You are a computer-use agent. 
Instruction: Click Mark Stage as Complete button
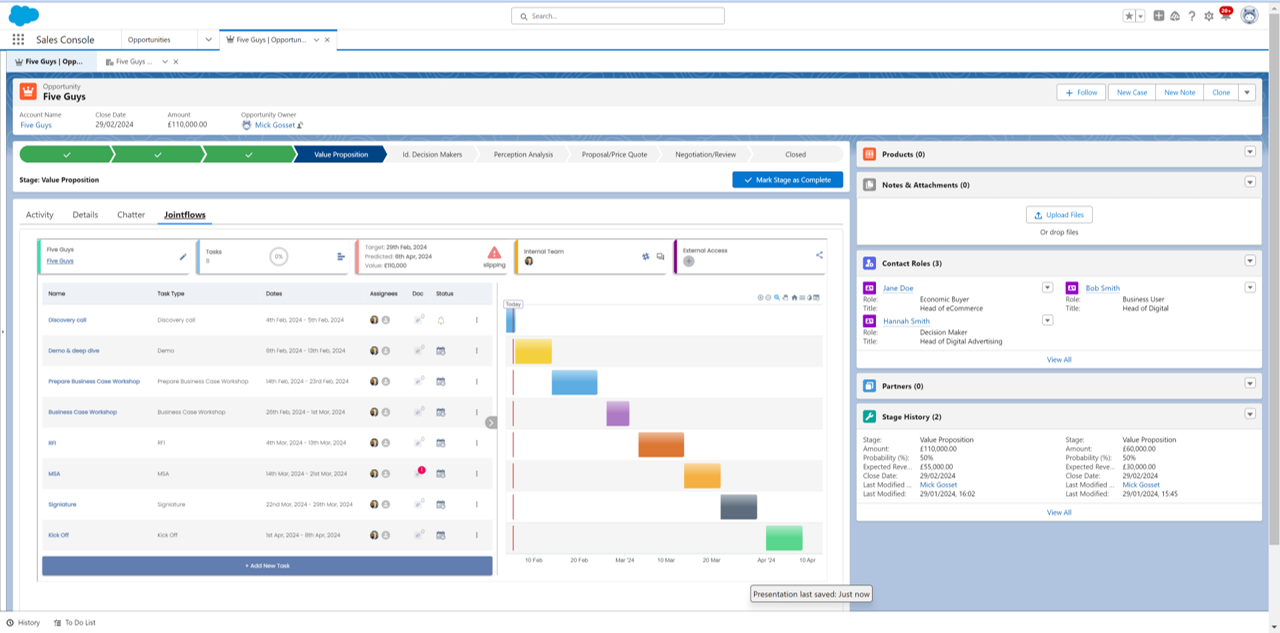pyautogui.click(x=787, y=180)
